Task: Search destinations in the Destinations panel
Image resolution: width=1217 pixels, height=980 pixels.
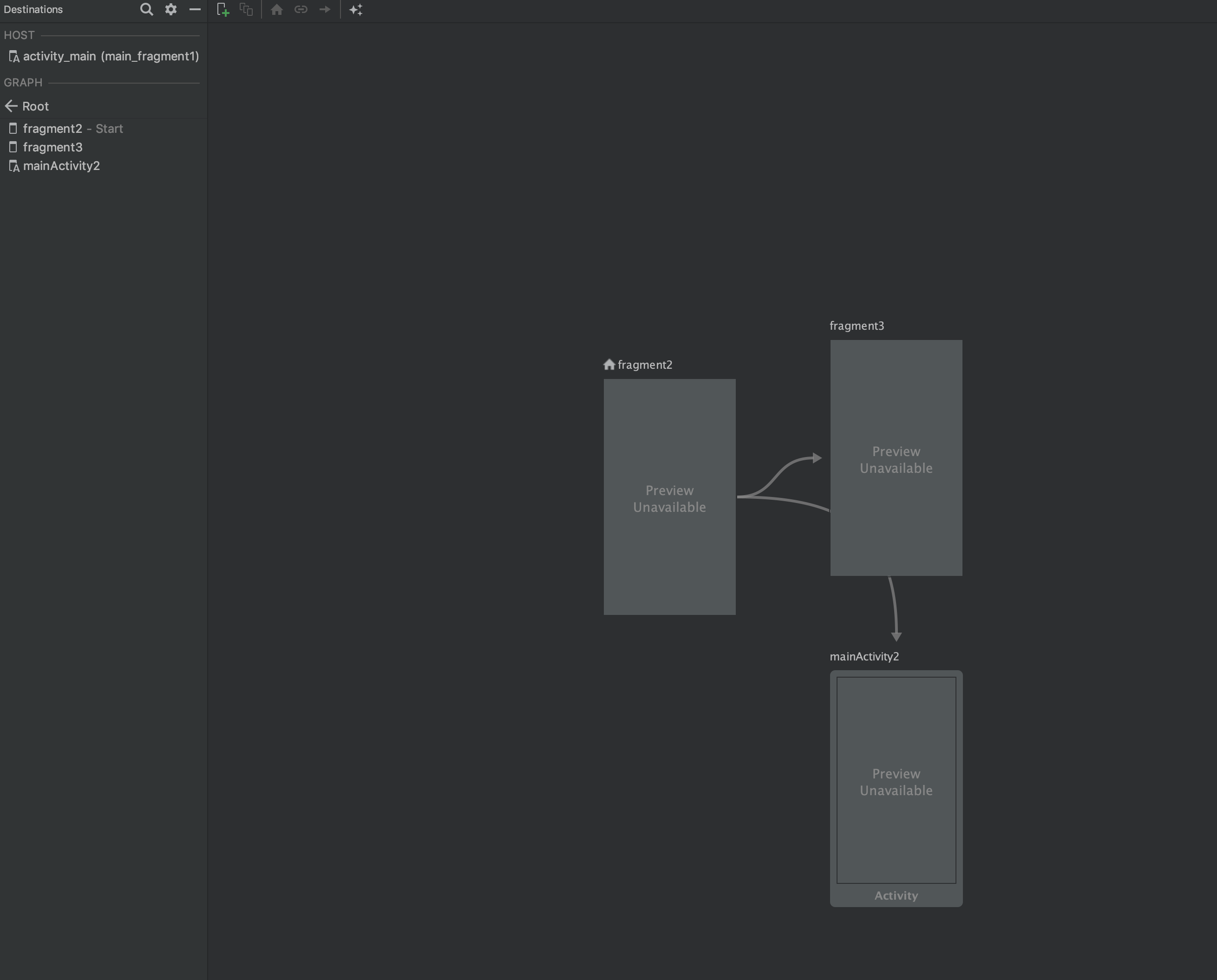Action: click(147, 10)
